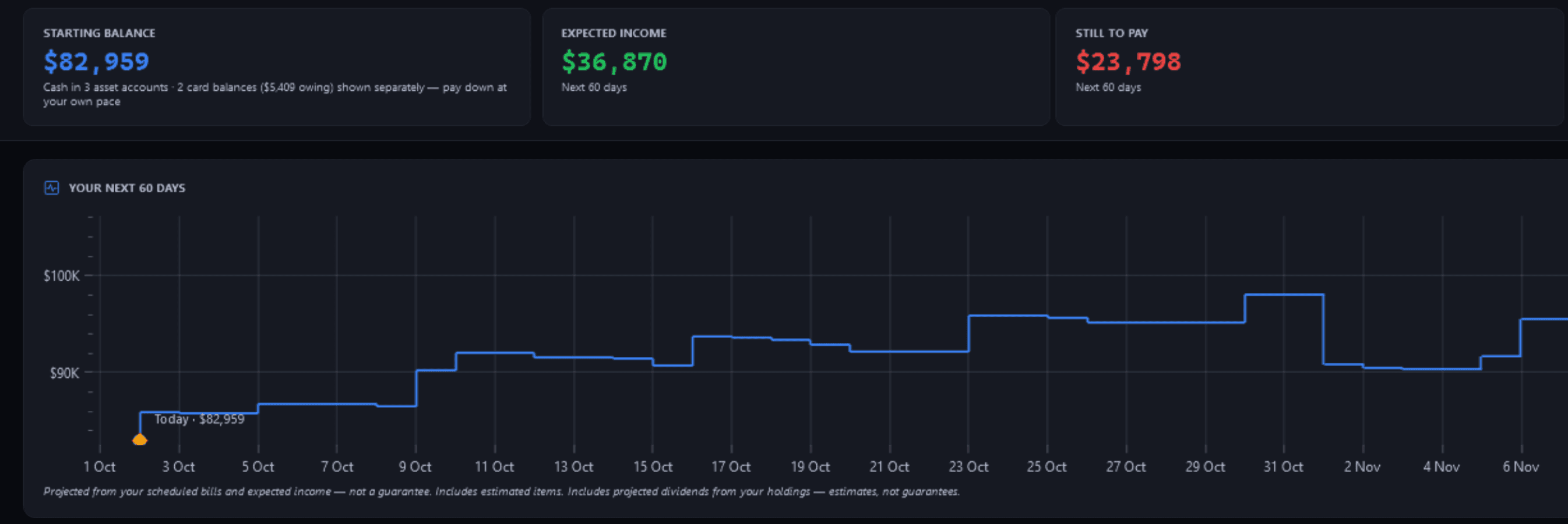Click the '13 Oct' x-axis label
Viewport: 1568px width, 524px height.
pyautogui.click(x=573, y=467)
